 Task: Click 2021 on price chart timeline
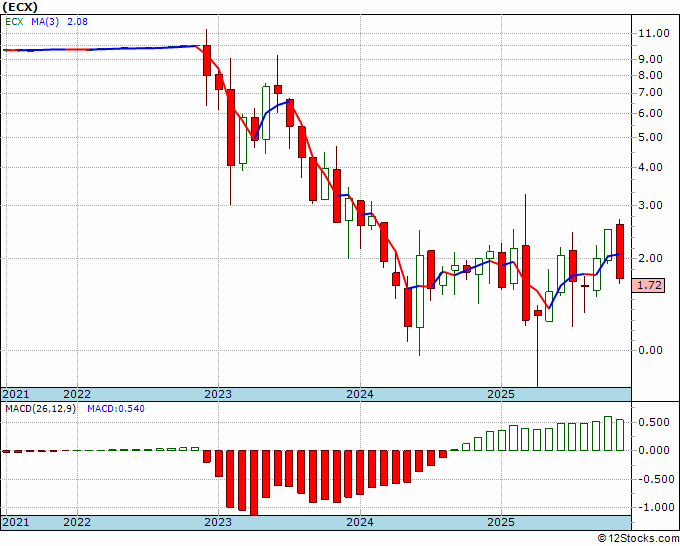16,394
